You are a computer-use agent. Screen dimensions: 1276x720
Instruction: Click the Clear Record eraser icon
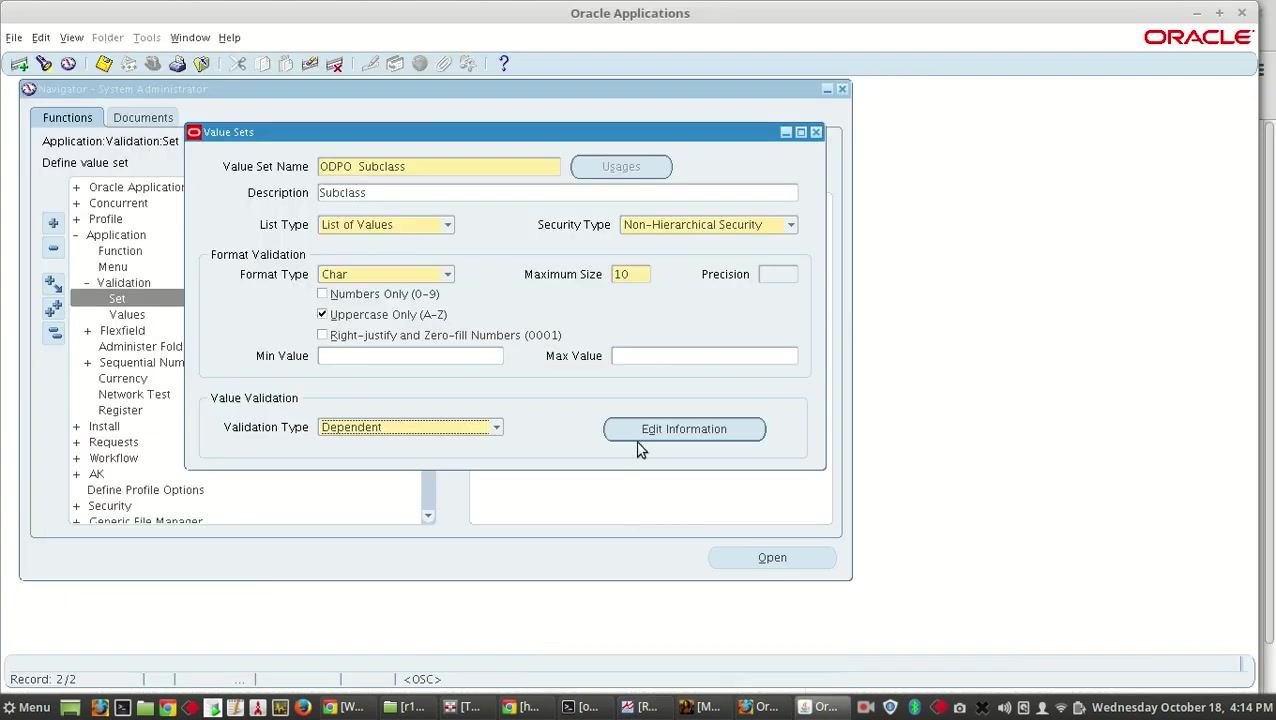tap(310, 64)
